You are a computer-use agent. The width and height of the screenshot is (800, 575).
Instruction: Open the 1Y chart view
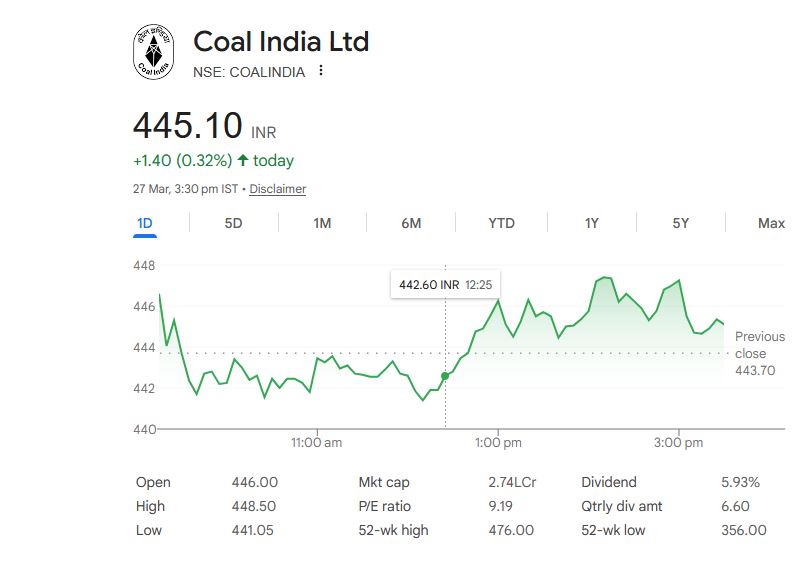[x=591, y=223]
